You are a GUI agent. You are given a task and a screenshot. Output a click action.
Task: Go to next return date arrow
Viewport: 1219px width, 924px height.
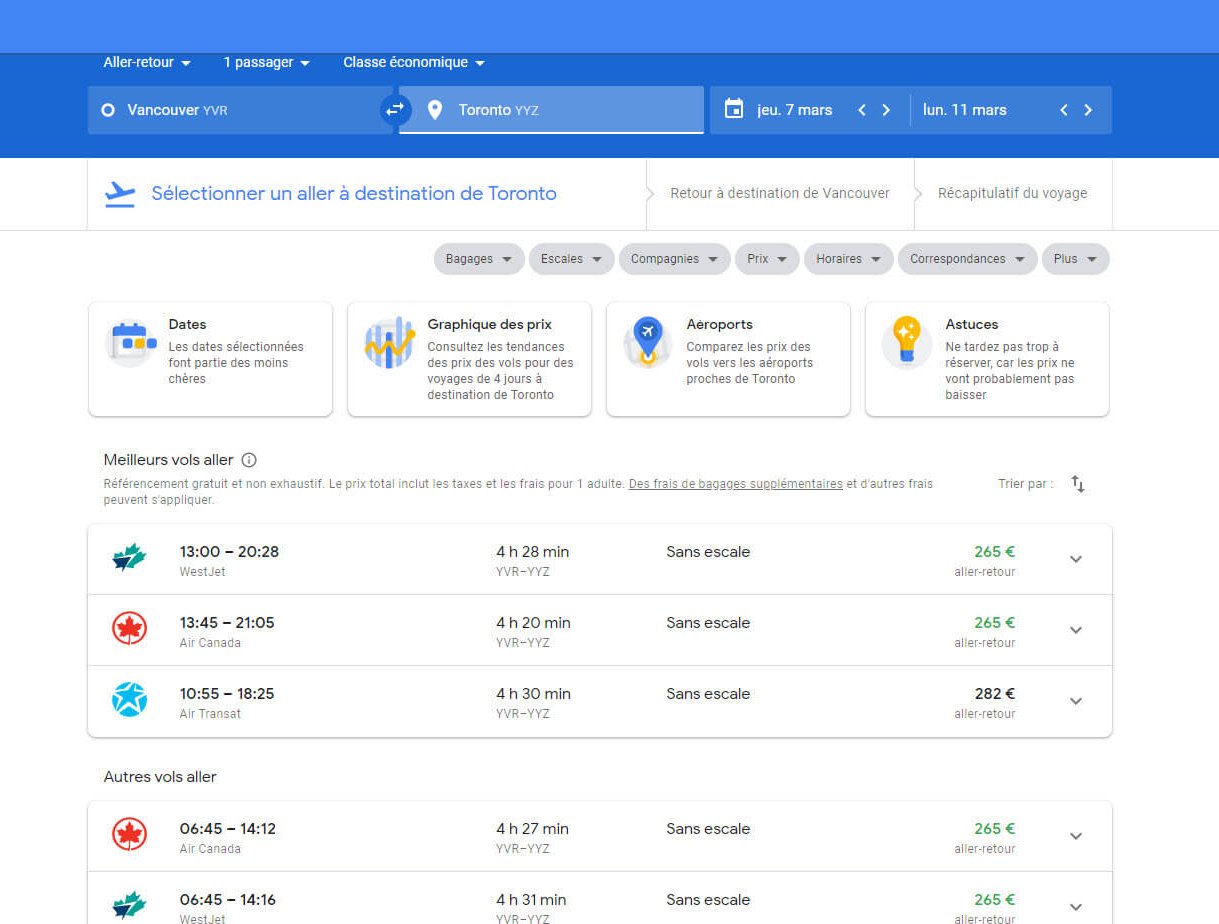point(1088,110)
